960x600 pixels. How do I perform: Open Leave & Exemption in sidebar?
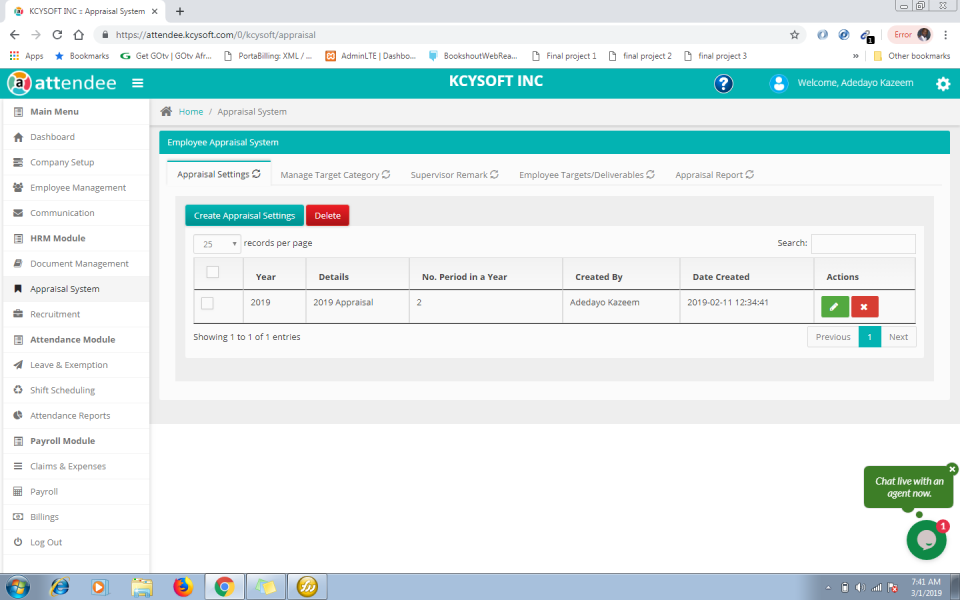pyautogui.click(x=76, y=365)
